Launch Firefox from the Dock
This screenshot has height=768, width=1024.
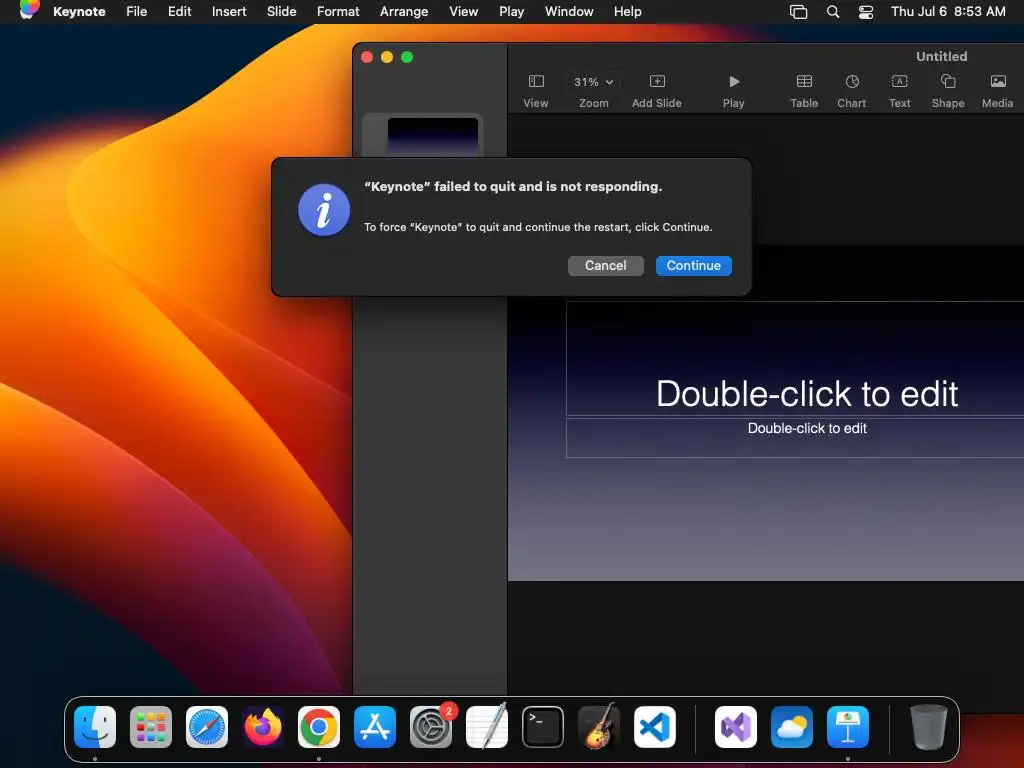263,727
